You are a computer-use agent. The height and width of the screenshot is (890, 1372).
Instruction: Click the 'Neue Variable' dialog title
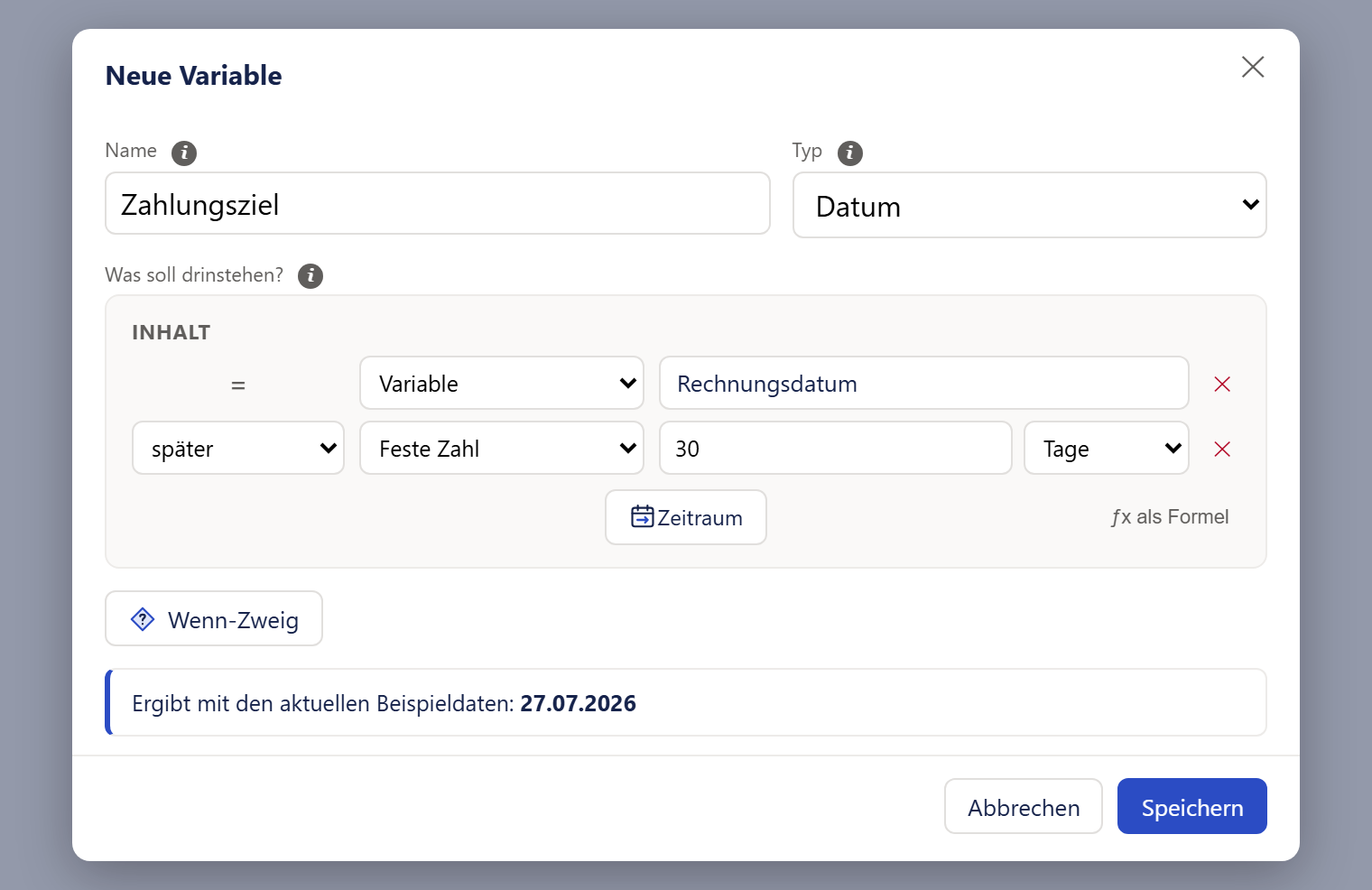point(194,76)
